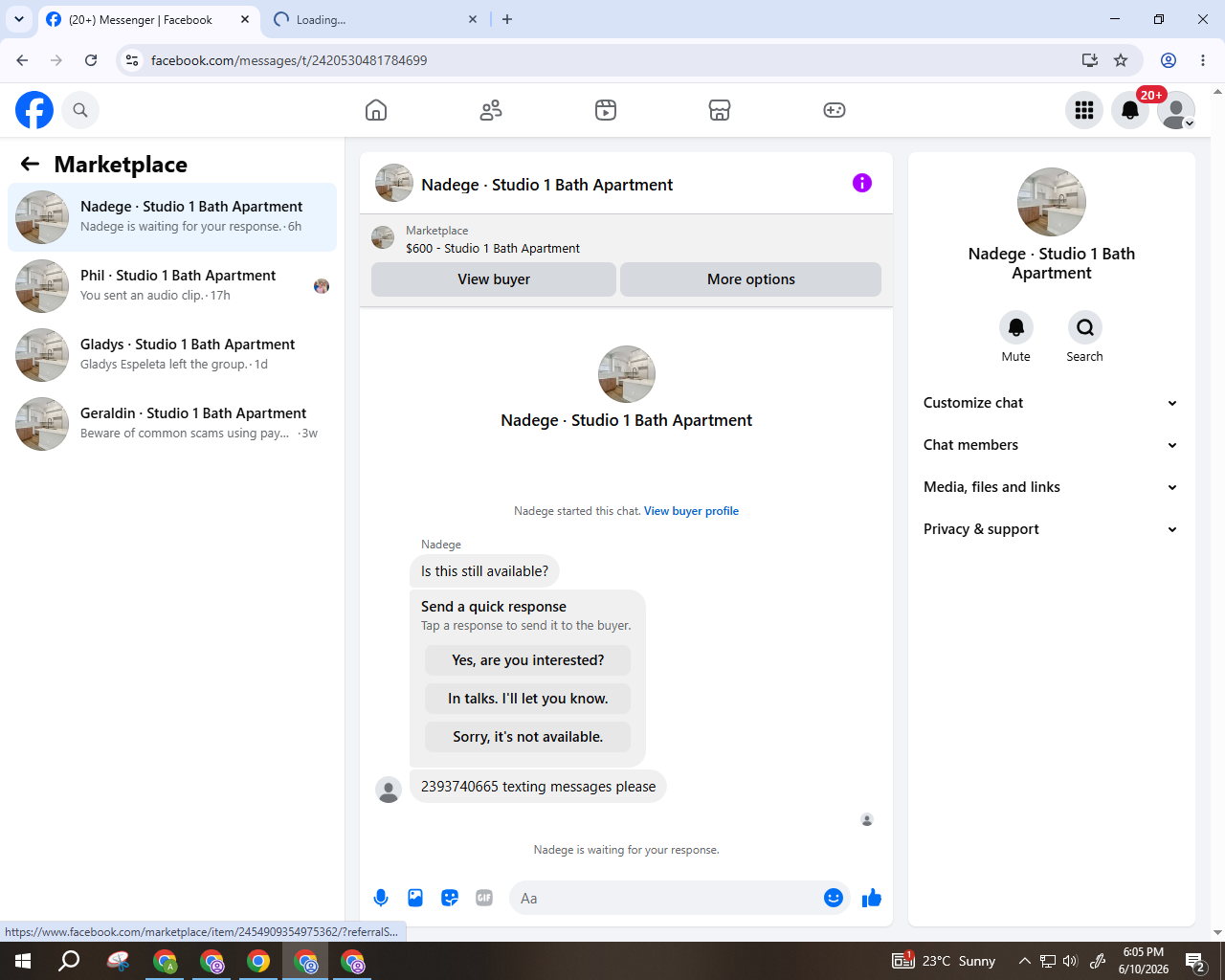Click the taskbar volume speaker icon
The image size is (1225, 980).
pyautogui.click(x=1070, y=961)
